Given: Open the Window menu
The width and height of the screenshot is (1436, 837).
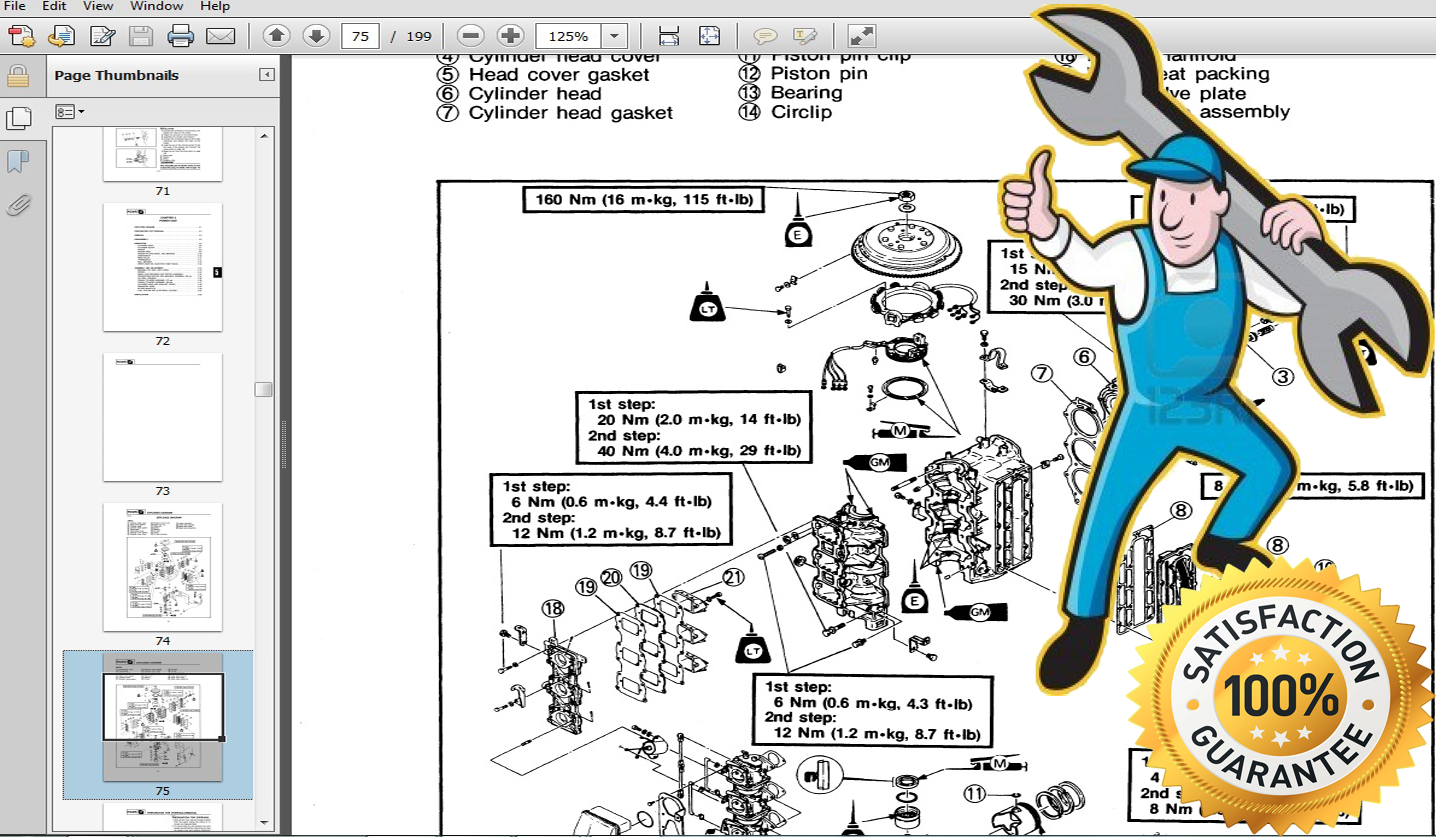Looking at the screenshot, I should click(x=156, y=6).
